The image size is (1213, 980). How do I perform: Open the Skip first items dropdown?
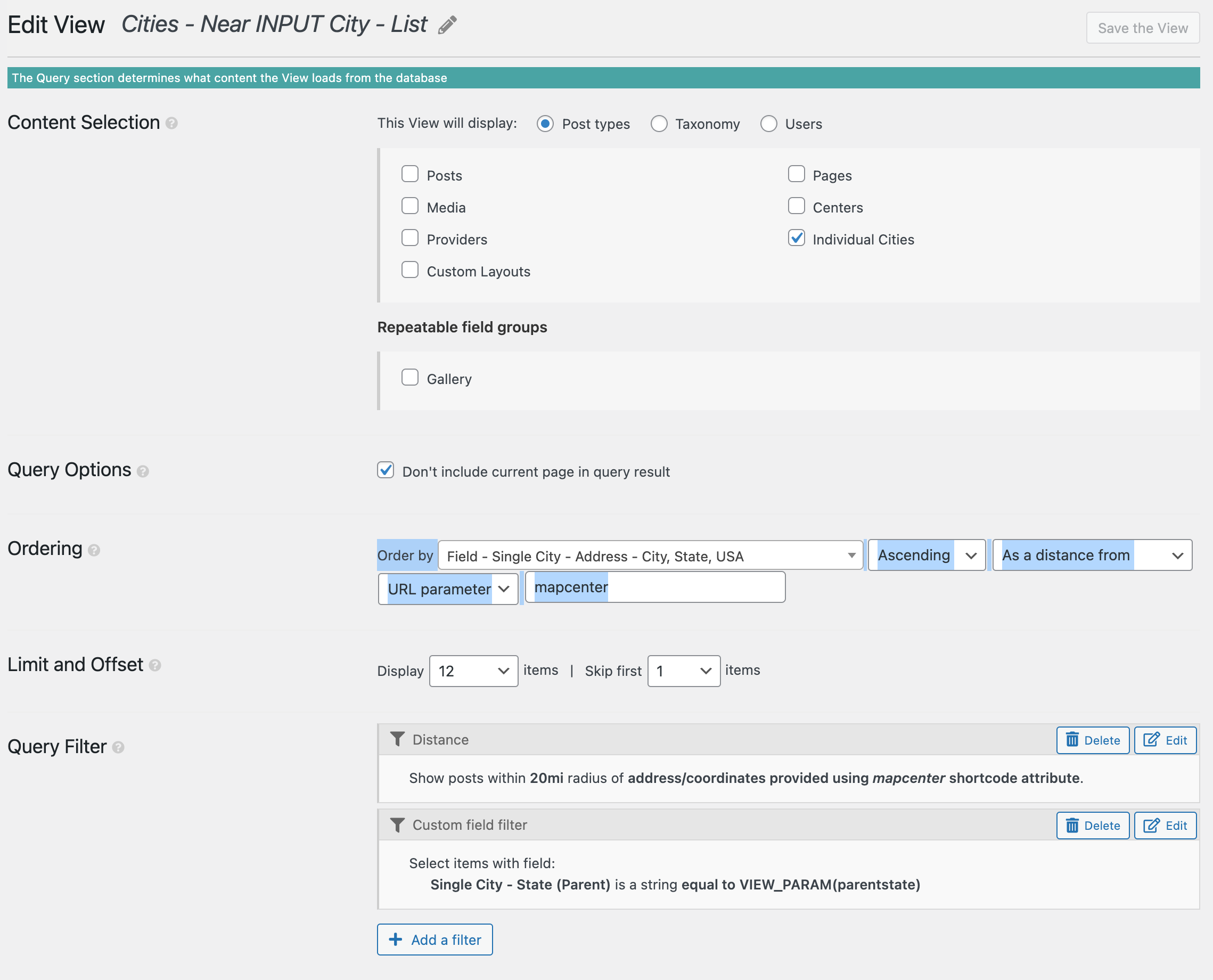tap(684, 671)
